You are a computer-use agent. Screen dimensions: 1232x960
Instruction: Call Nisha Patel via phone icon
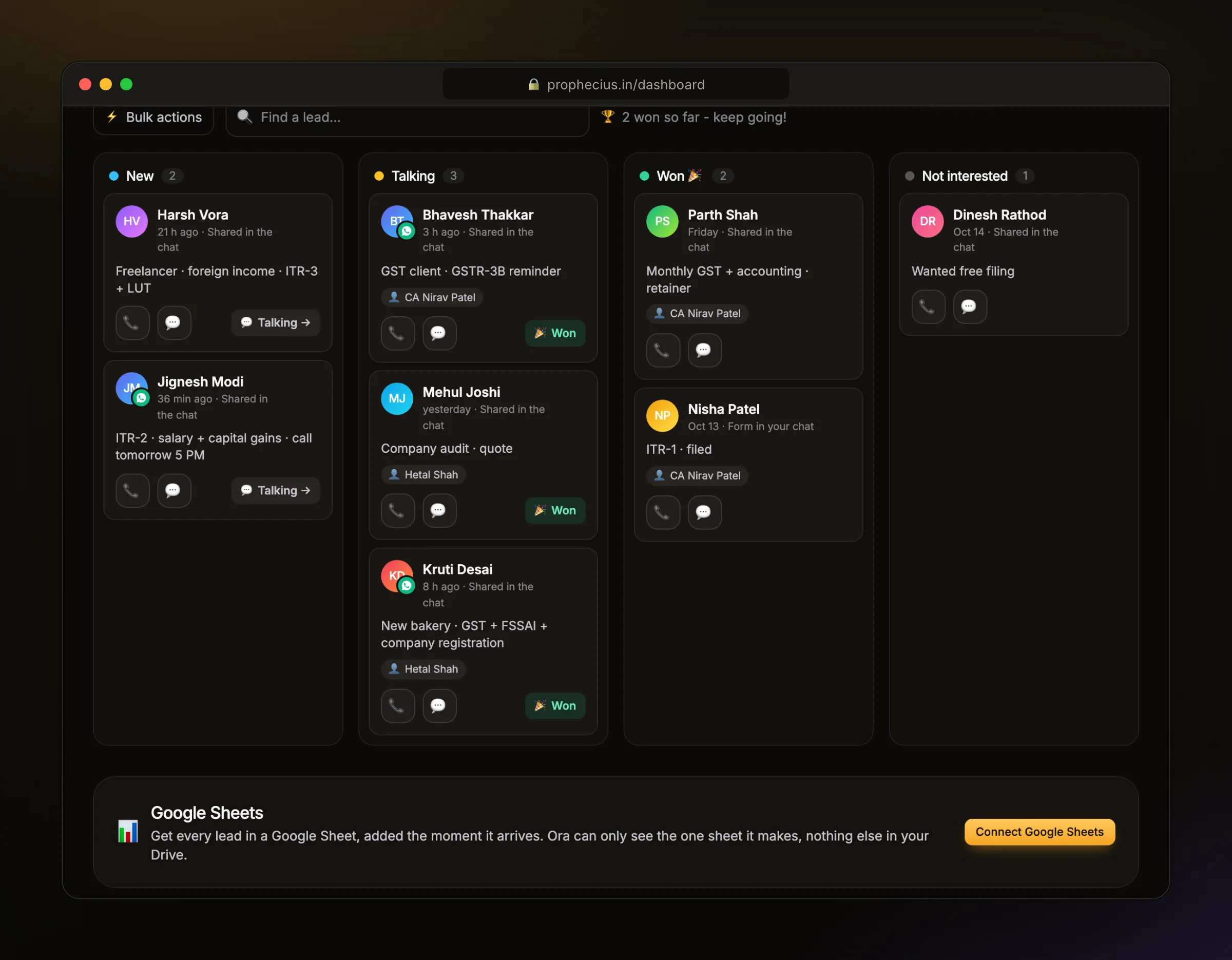pyautogui.click(x=663, y=512)
